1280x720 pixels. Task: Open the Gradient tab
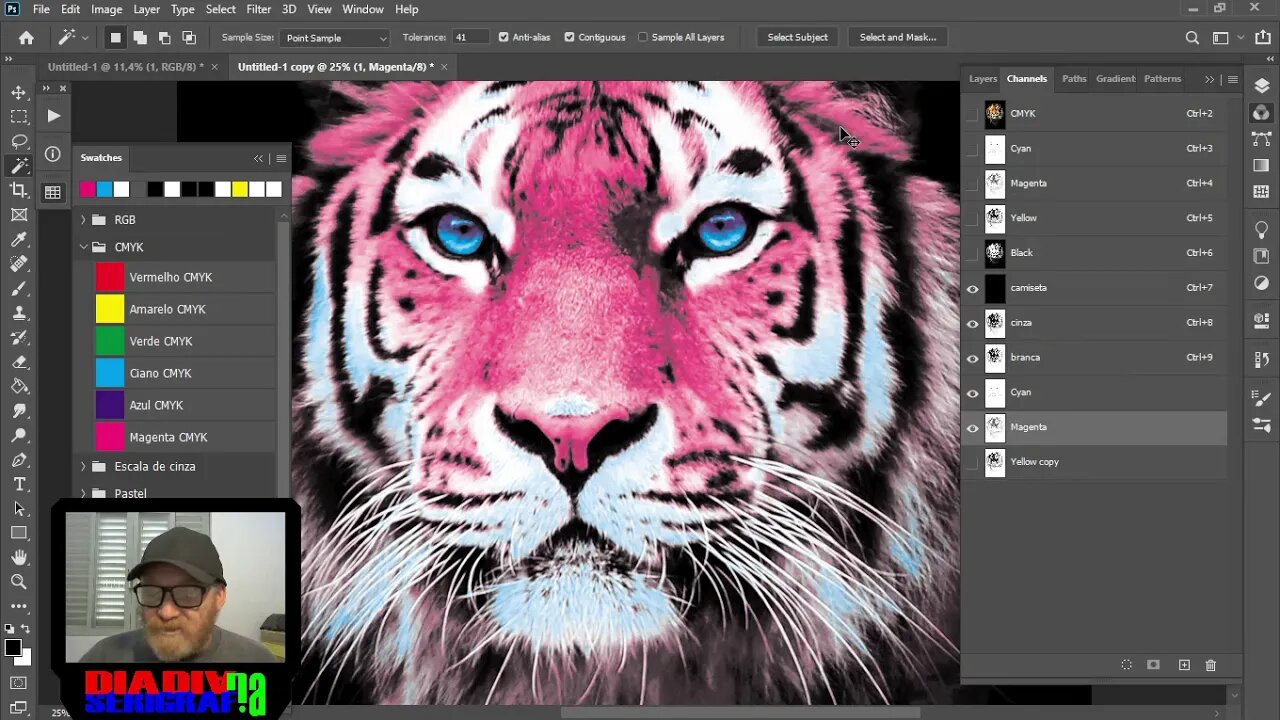tap(1115, 79)
